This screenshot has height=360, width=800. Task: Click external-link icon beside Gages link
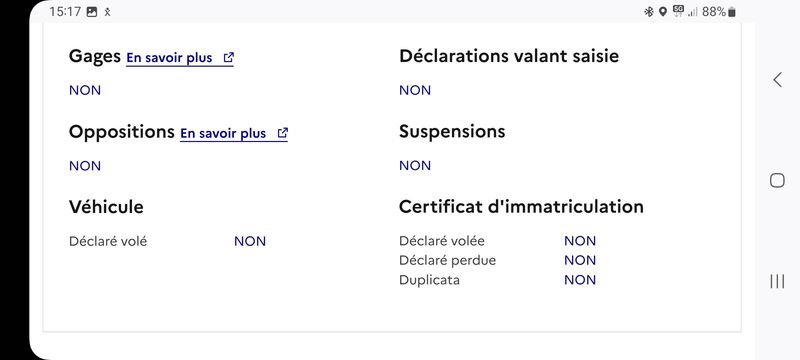click(229, 57)
